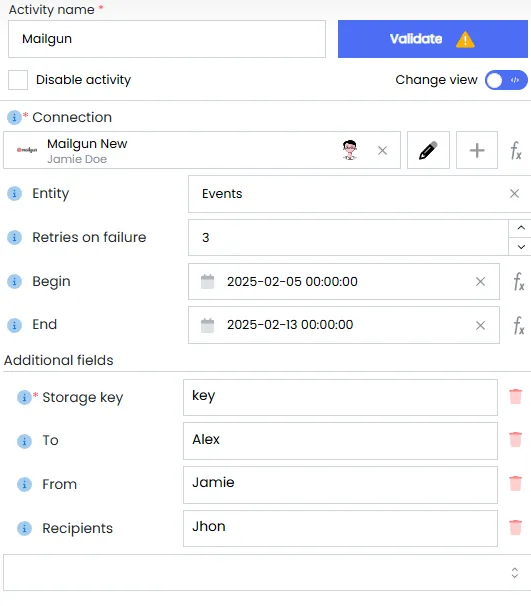Screen dimensions: 531x606
Task: Click the Validate button
Action: pos(433,39)
